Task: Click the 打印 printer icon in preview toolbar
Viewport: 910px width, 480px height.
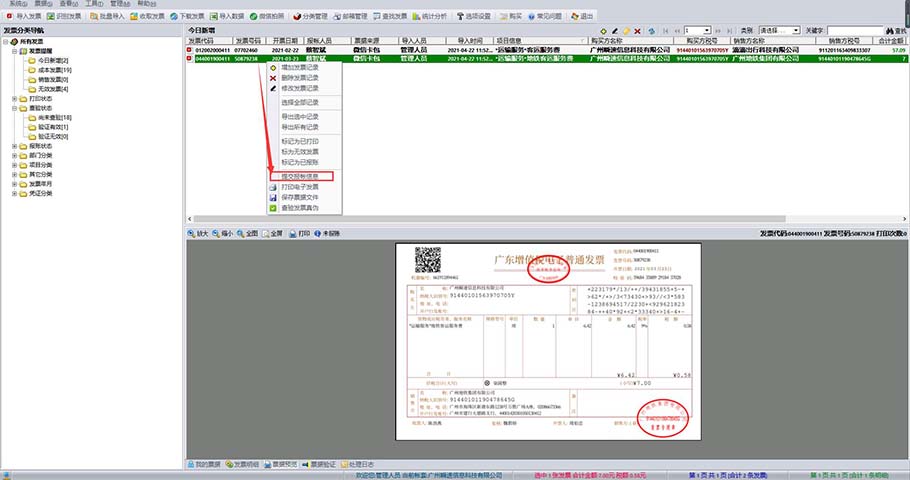Action: tap(299, 233)
